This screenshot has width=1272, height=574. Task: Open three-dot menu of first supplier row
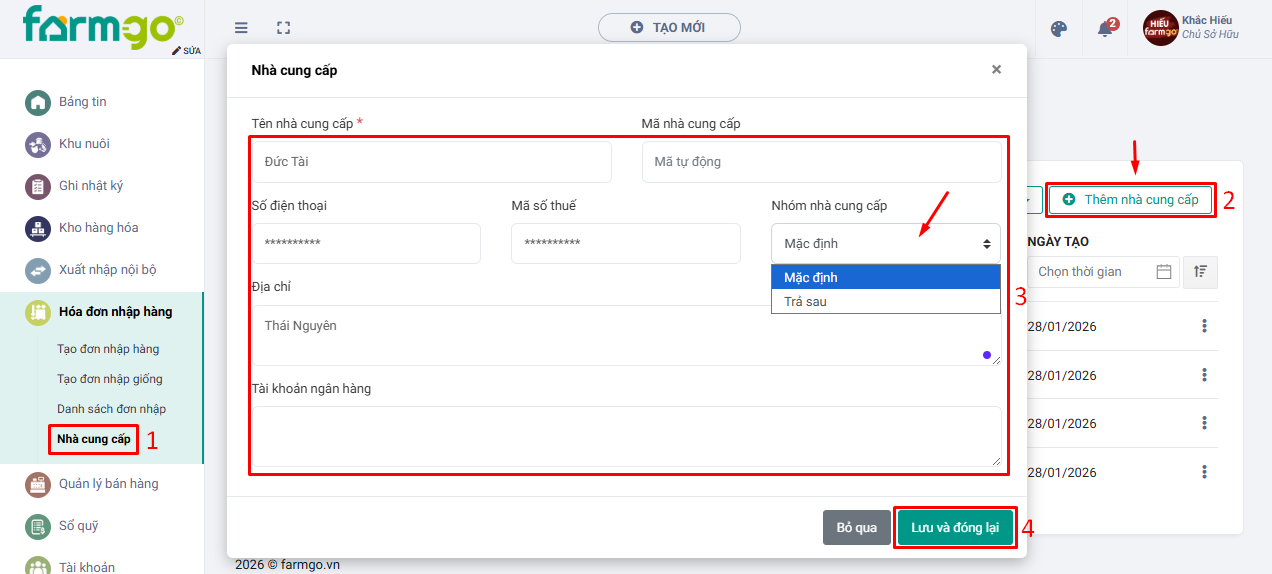[1204, 326]
